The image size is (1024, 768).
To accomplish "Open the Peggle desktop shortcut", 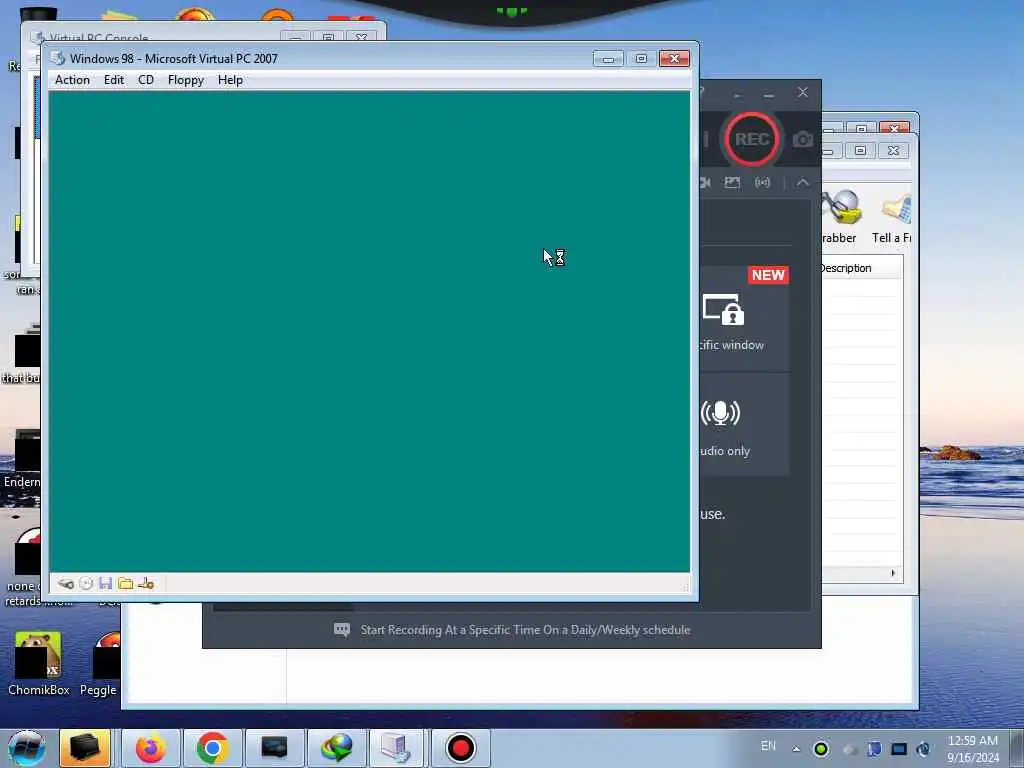I will tap(99, 664).
